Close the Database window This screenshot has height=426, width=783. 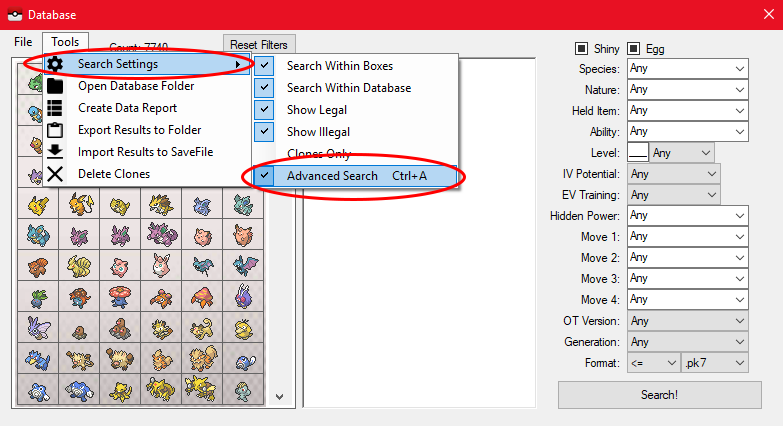759,15
